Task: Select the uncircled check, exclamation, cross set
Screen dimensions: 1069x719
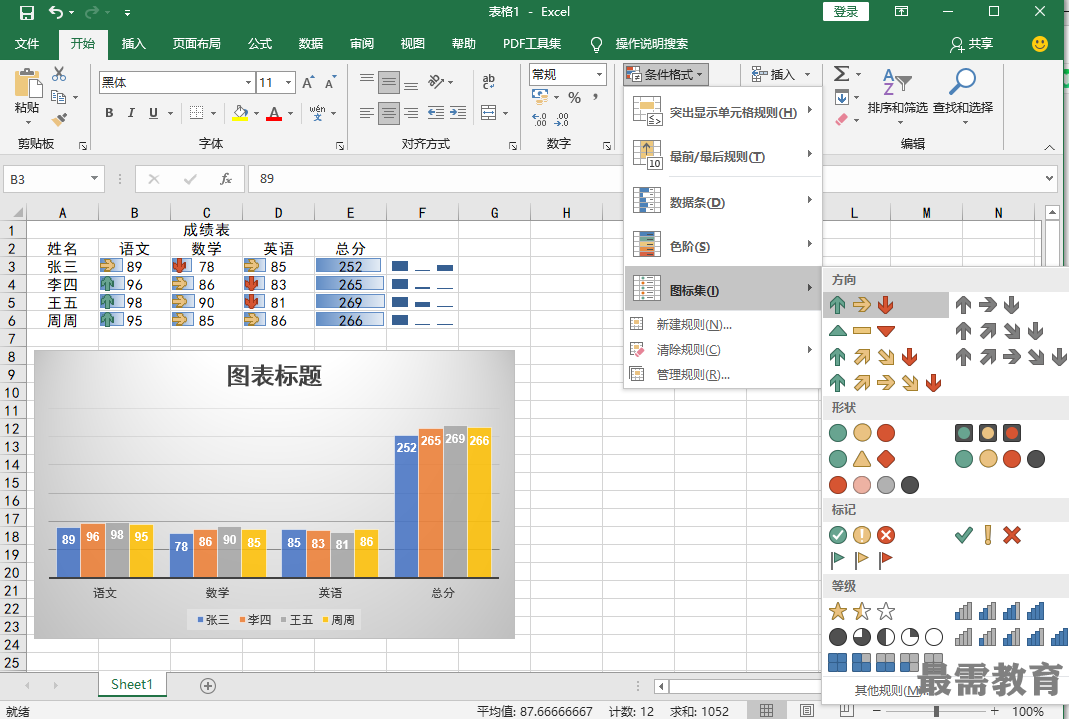Action: coord(987,535)
